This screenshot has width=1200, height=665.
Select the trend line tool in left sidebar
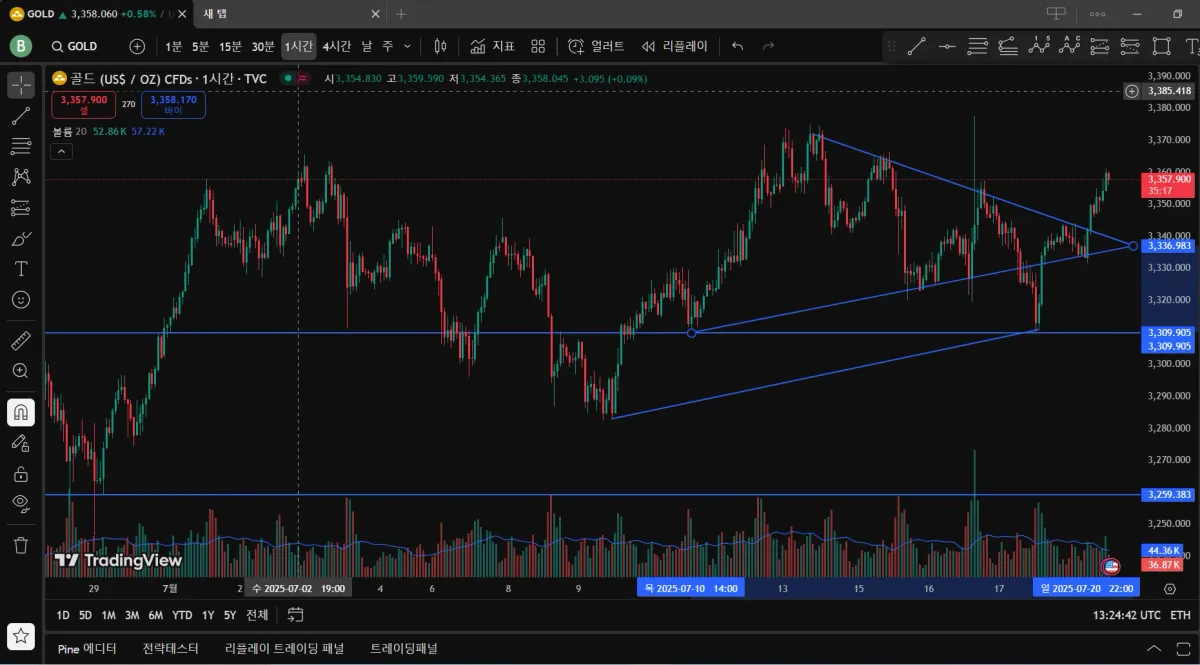point(20,116)
